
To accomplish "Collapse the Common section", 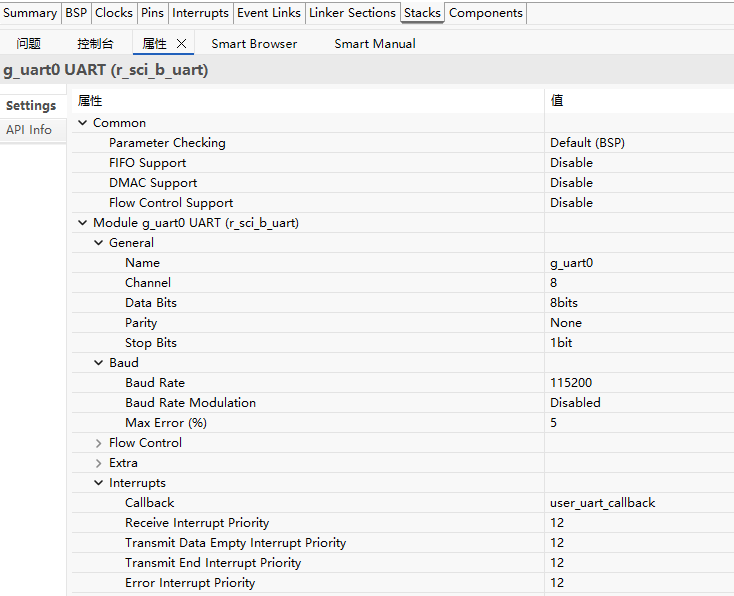I will tap(83, 123).
